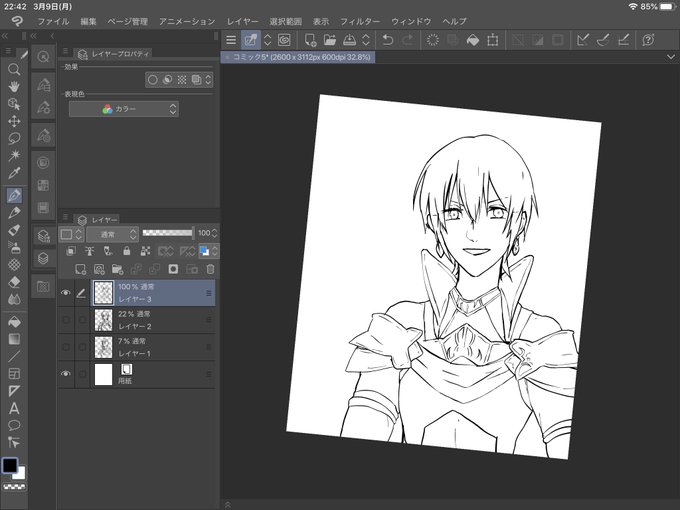Pick the transparent color swatch
Screen dimensions: 680x510
pos(14,487)
